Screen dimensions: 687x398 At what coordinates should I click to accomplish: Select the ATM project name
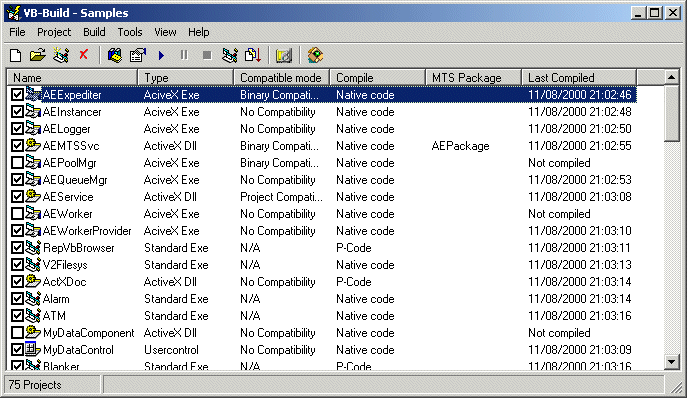pos(54,316)
